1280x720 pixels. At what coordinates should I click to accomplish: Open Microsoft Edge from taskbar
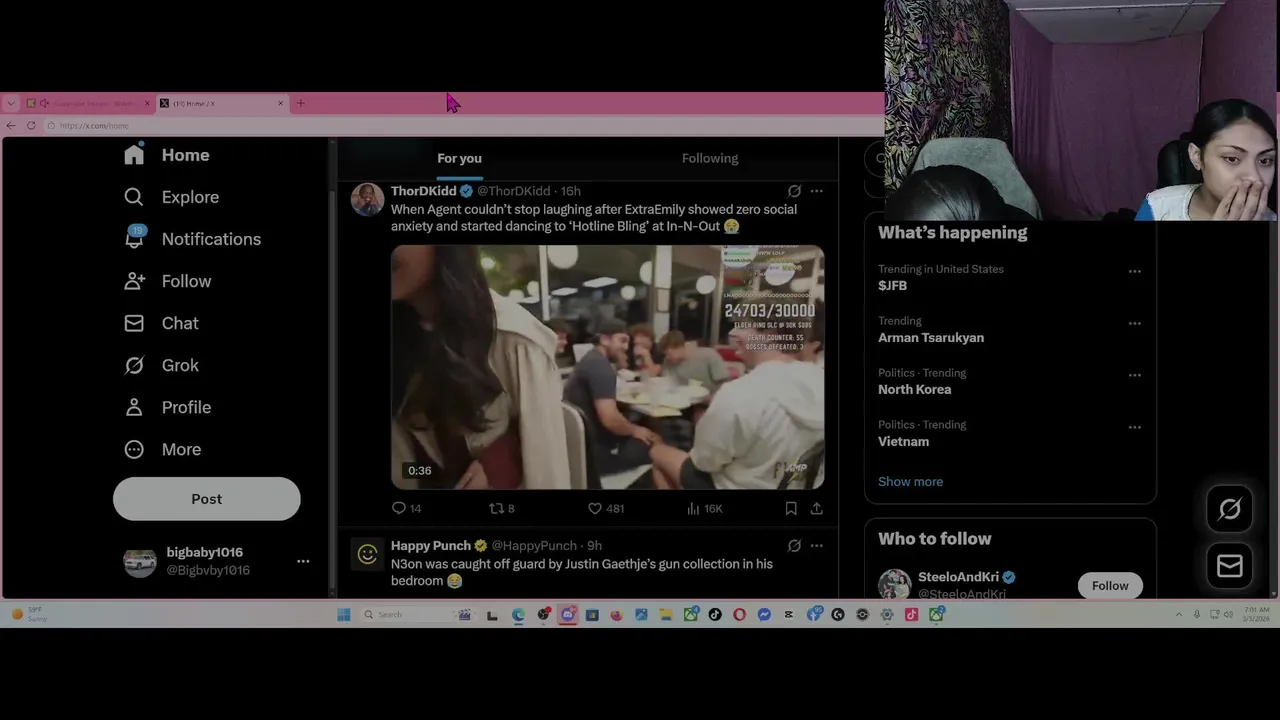tap(518, 614)
